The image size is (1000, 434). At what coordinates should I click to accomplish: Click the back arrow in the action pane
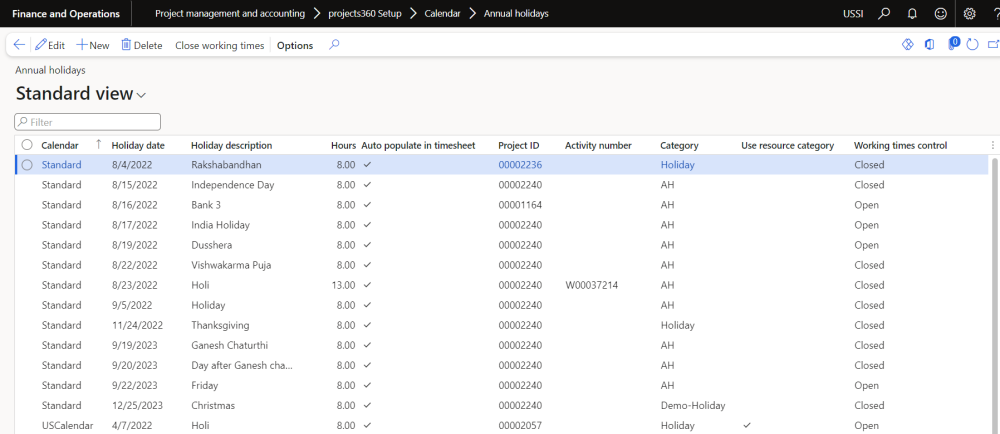(x=19, y=45)
